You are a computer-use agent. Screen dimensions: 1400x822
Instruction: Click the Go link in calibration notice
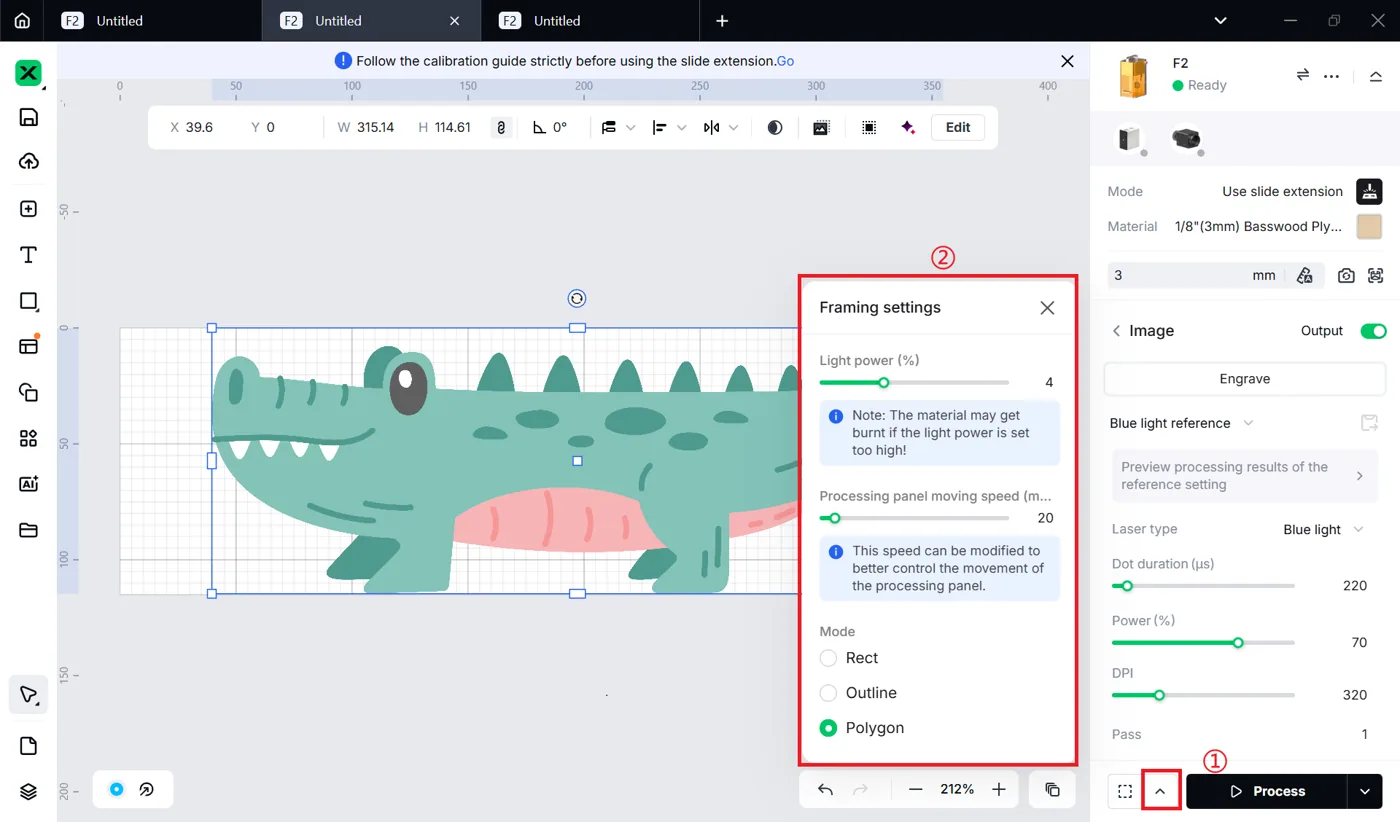click(785, 61)
